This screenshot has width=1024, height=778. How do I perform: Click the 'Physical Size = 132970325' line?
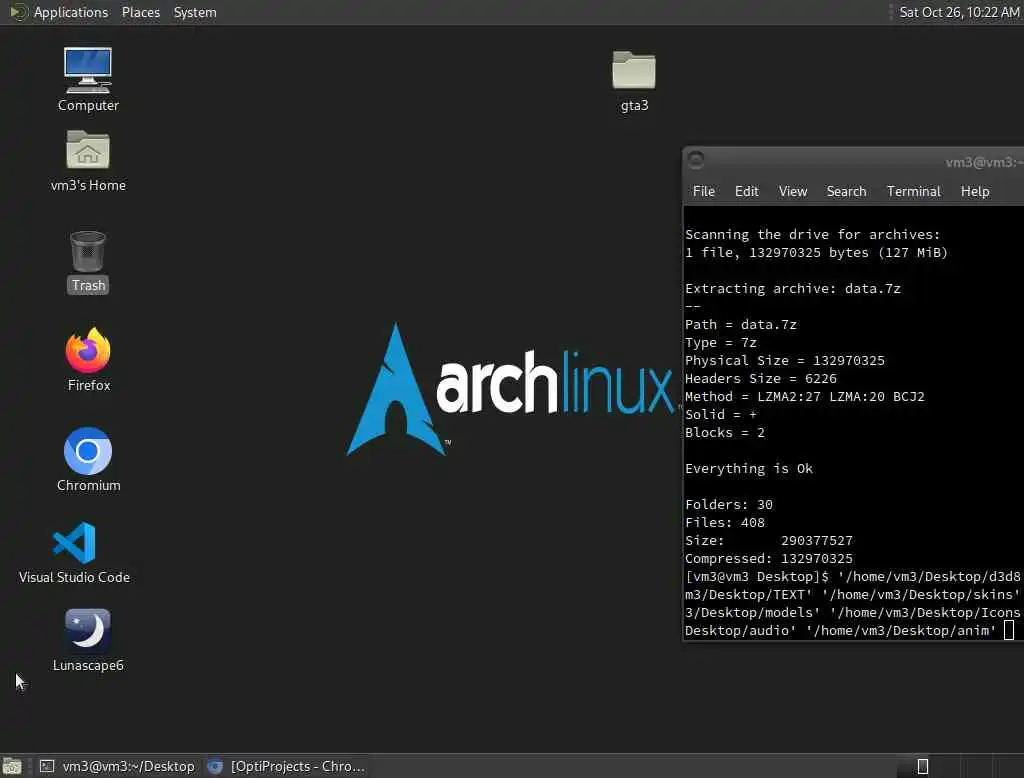pyautogui.click(x=784, y=361)
